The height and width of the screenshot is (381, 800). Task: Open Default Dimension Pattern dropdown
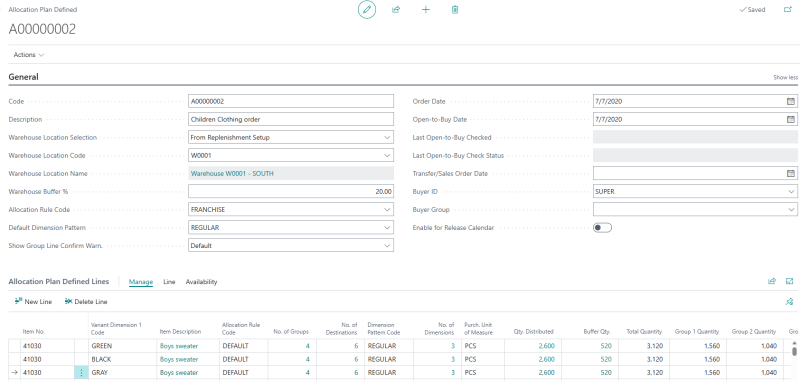point(386,227)
